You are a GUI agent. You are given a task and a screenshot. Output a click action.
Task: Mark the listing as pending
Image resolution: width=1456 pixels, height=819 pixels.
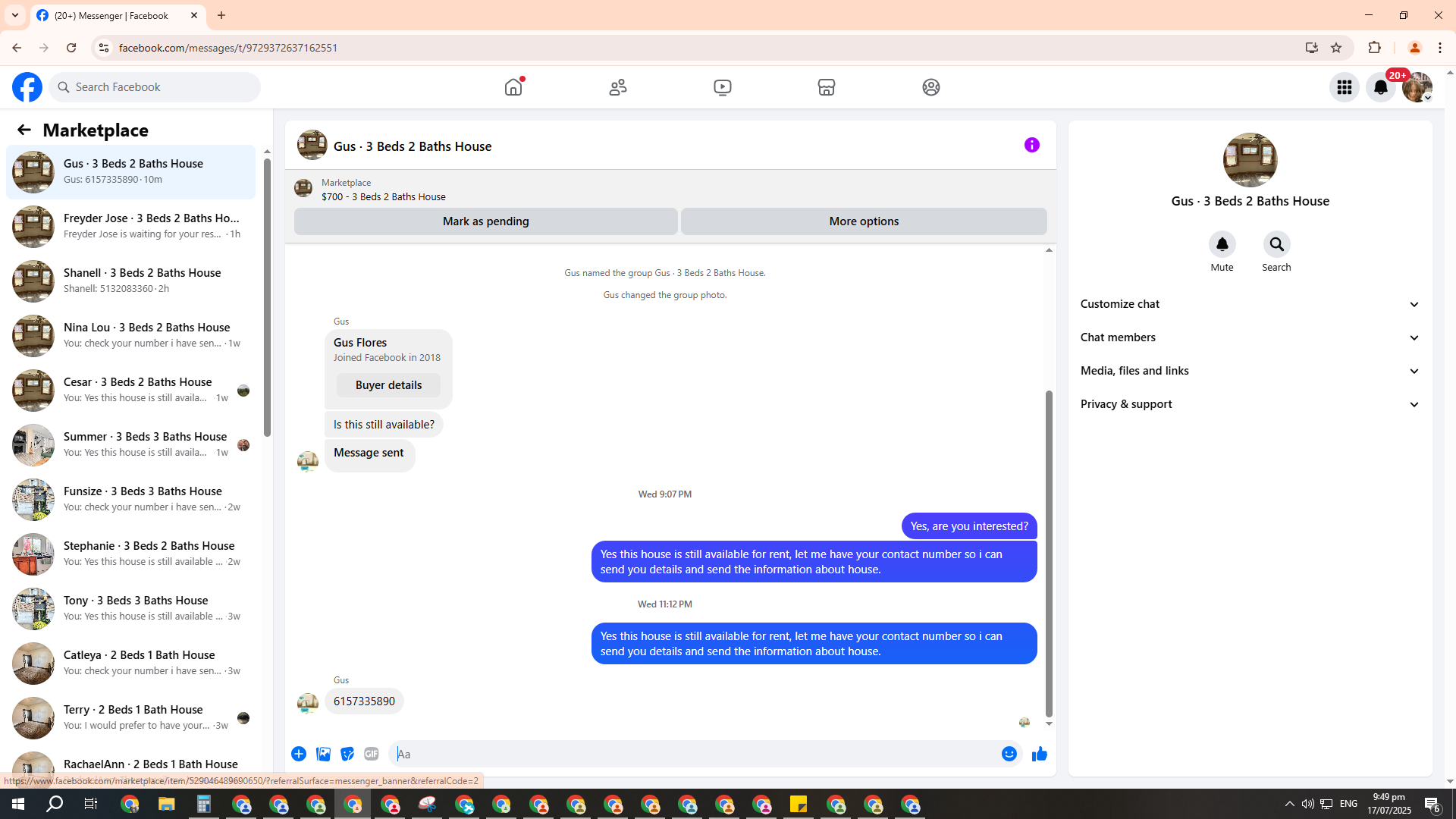click(486, 221)
